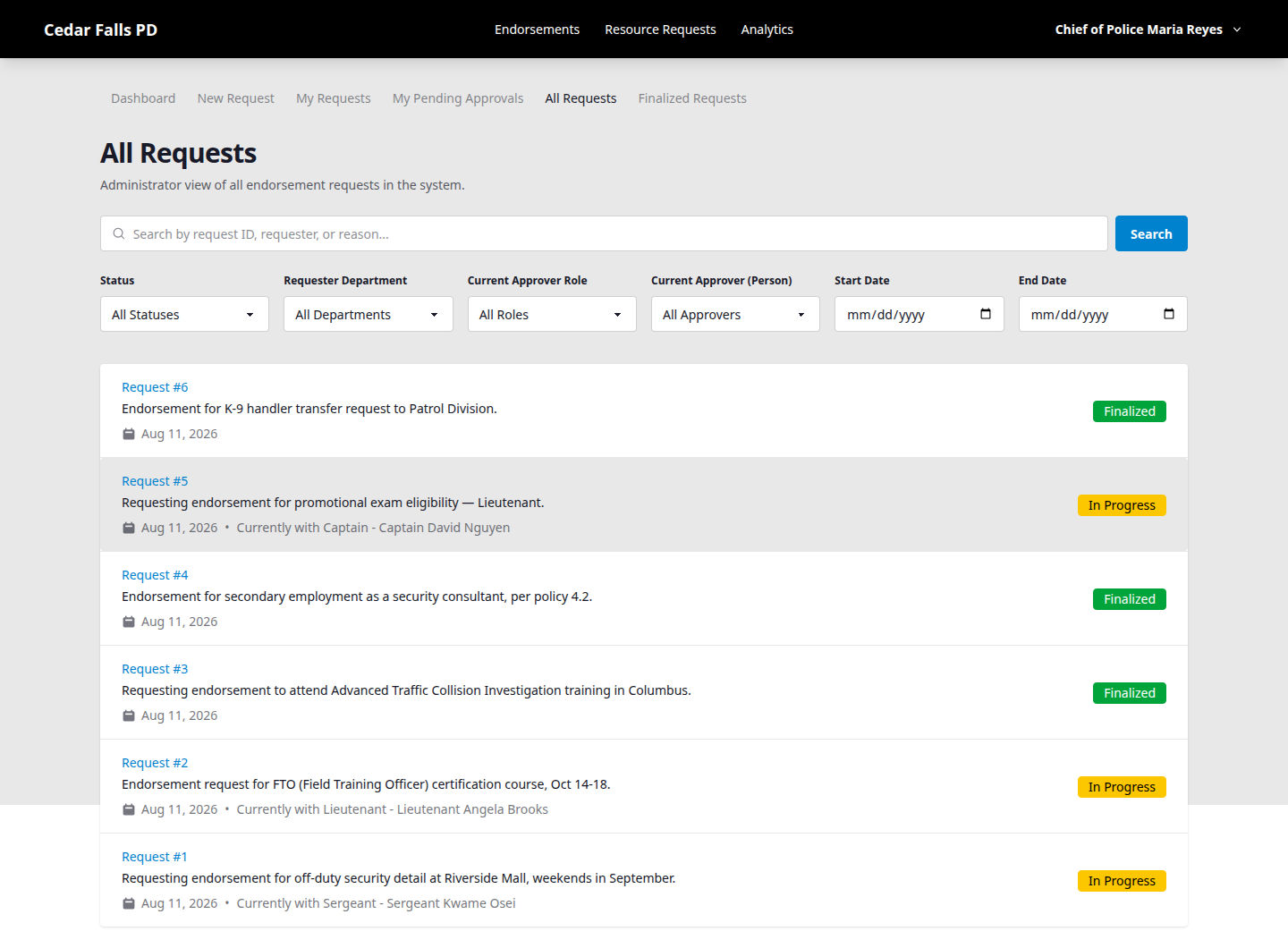The height and width of the screenshot is (948, 1288).
Task: Go to Endorsements in top navigation
Action: point(537,30)
